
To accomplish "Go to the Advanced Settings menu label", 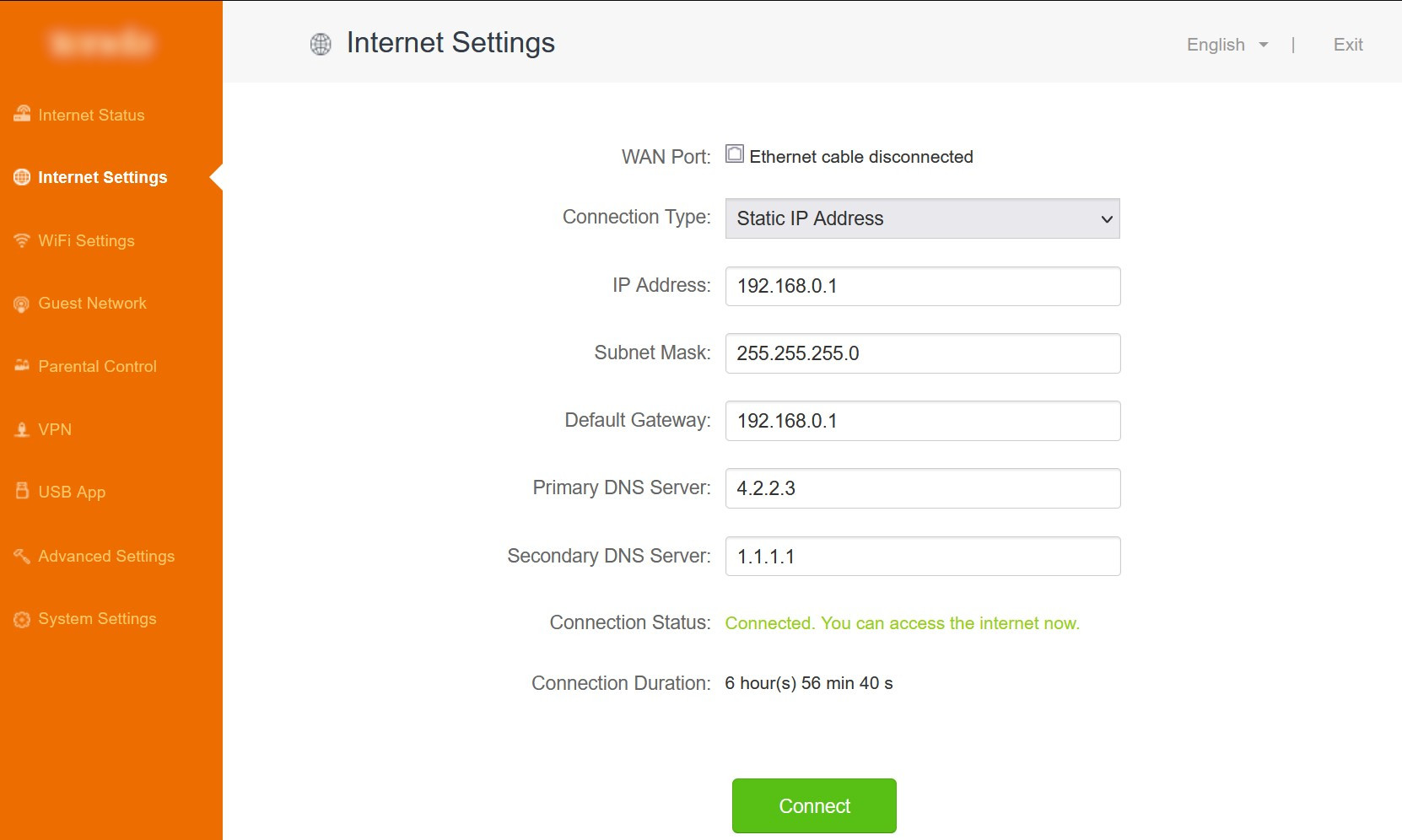I will point(106,556).
